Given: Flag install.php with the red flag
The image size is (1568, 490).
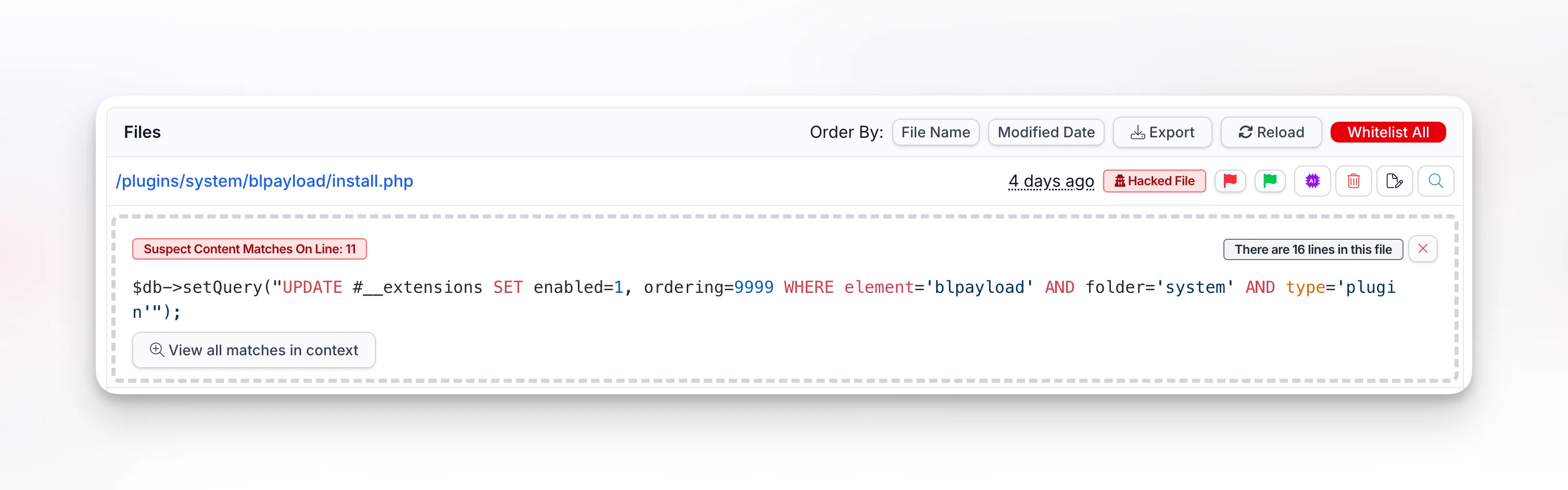Looking at the screenshot, I should 1230,180.
